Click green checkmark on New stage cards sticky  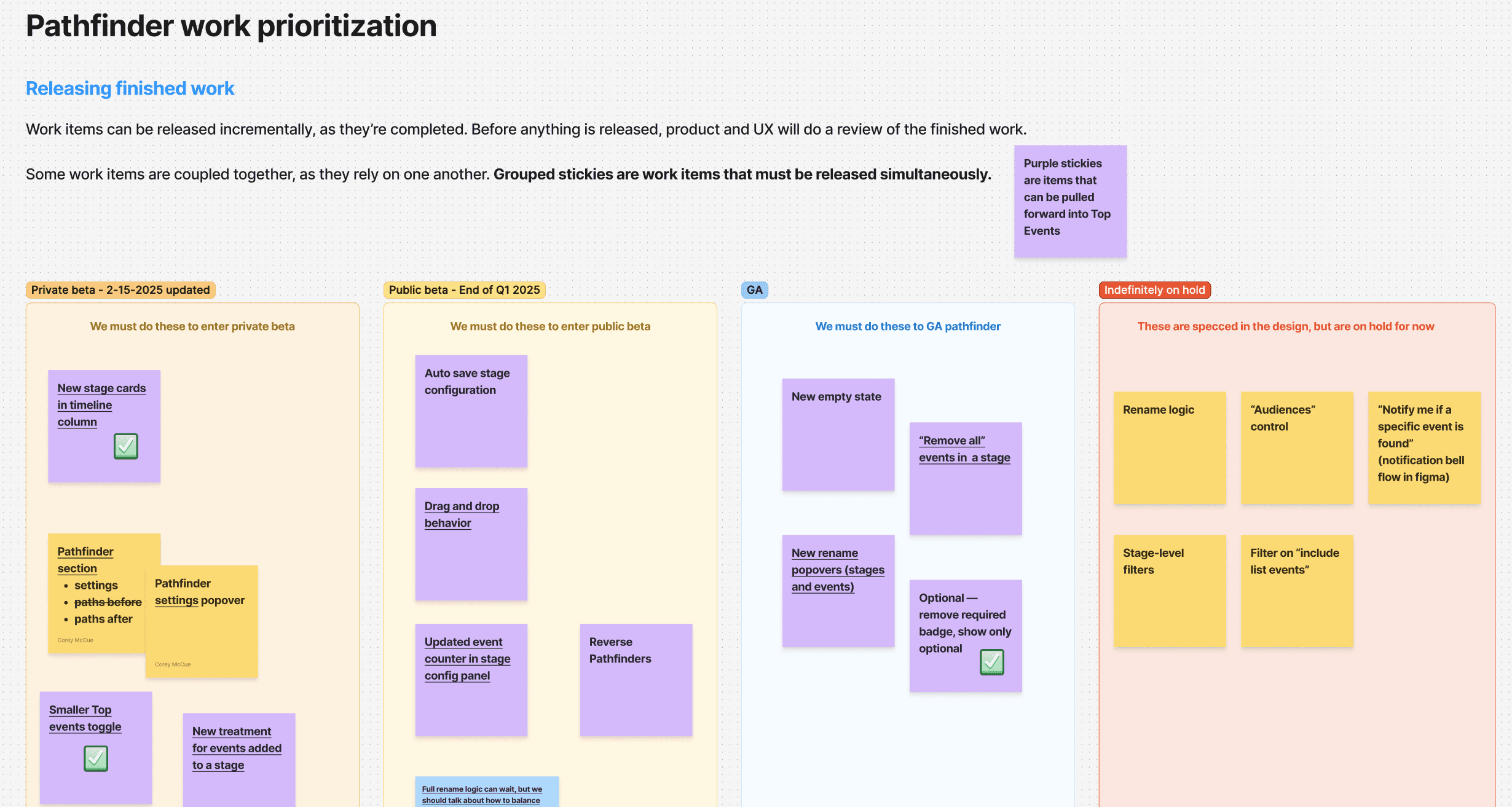point(125,447)
